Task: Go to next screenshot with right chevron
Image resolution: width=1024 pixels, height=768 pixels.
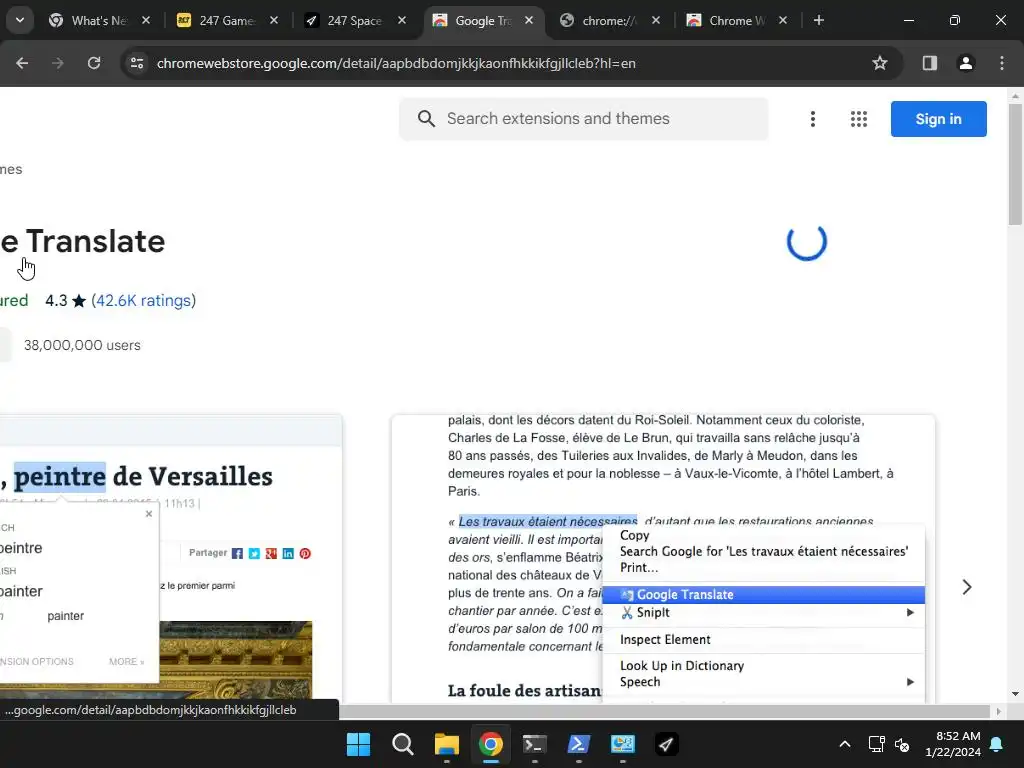Action: (967, 587)
